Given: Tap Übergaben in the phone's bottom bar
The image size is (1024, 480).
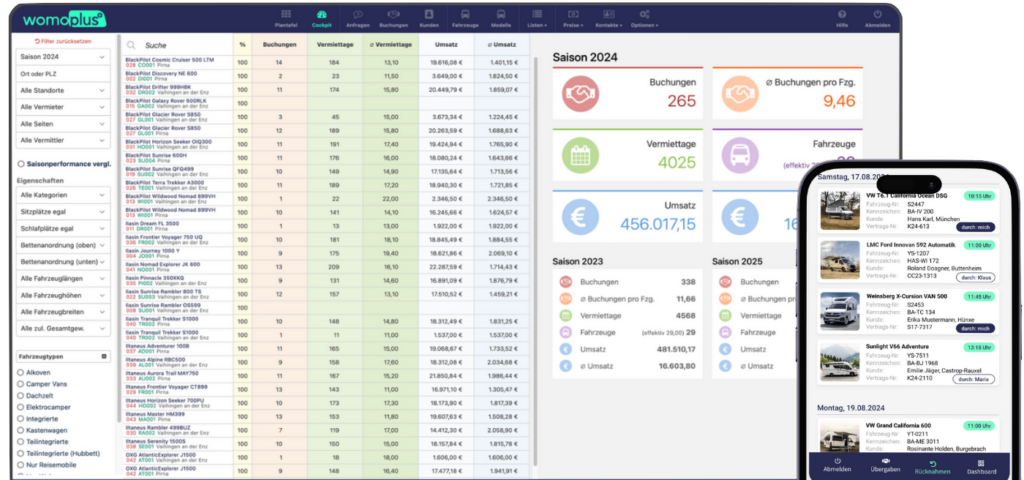Looking at the screenshot, I should point(886,465).
